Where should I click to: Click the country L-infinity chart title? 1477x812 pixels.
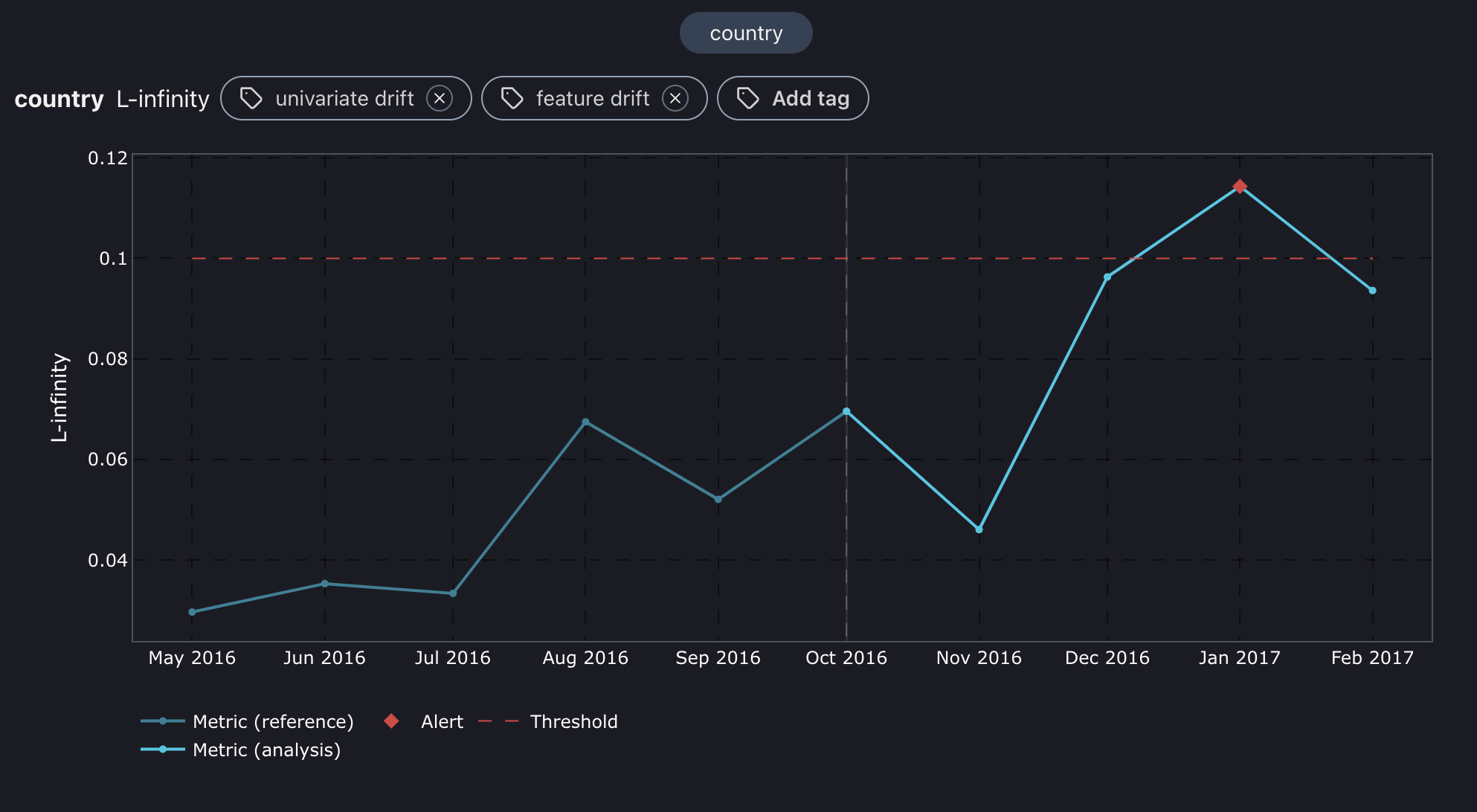[x=112, y=99]
